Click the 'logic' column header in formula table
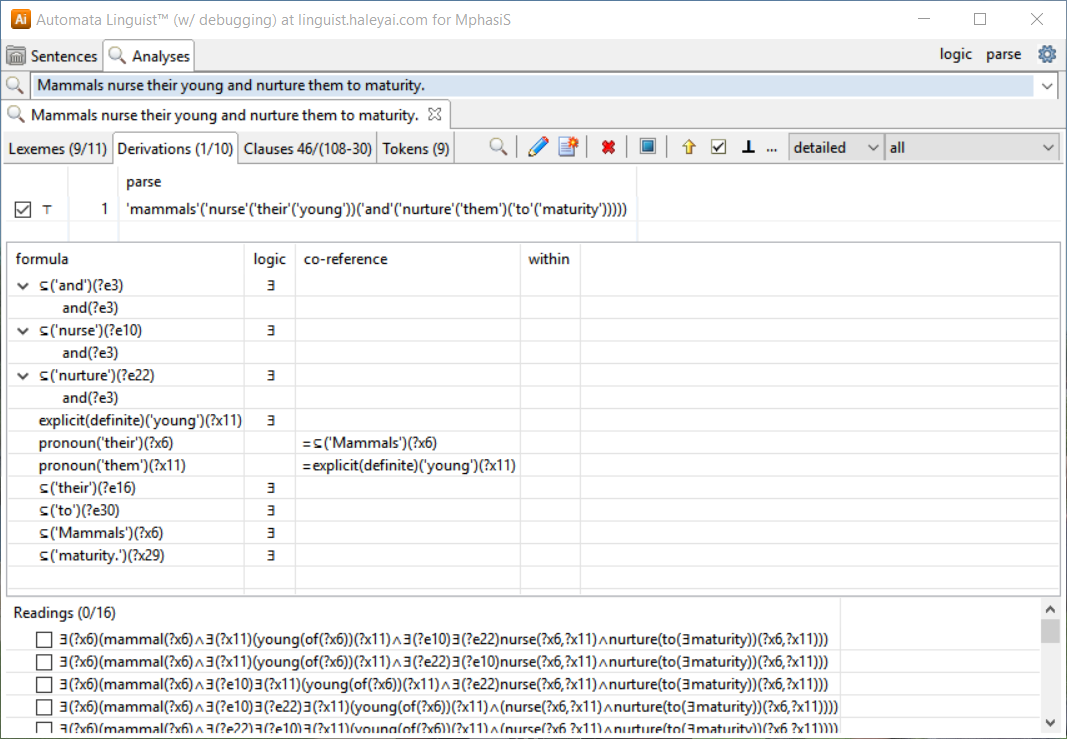The width and height of the screenshot is (1067, 739). coord(269,259)
